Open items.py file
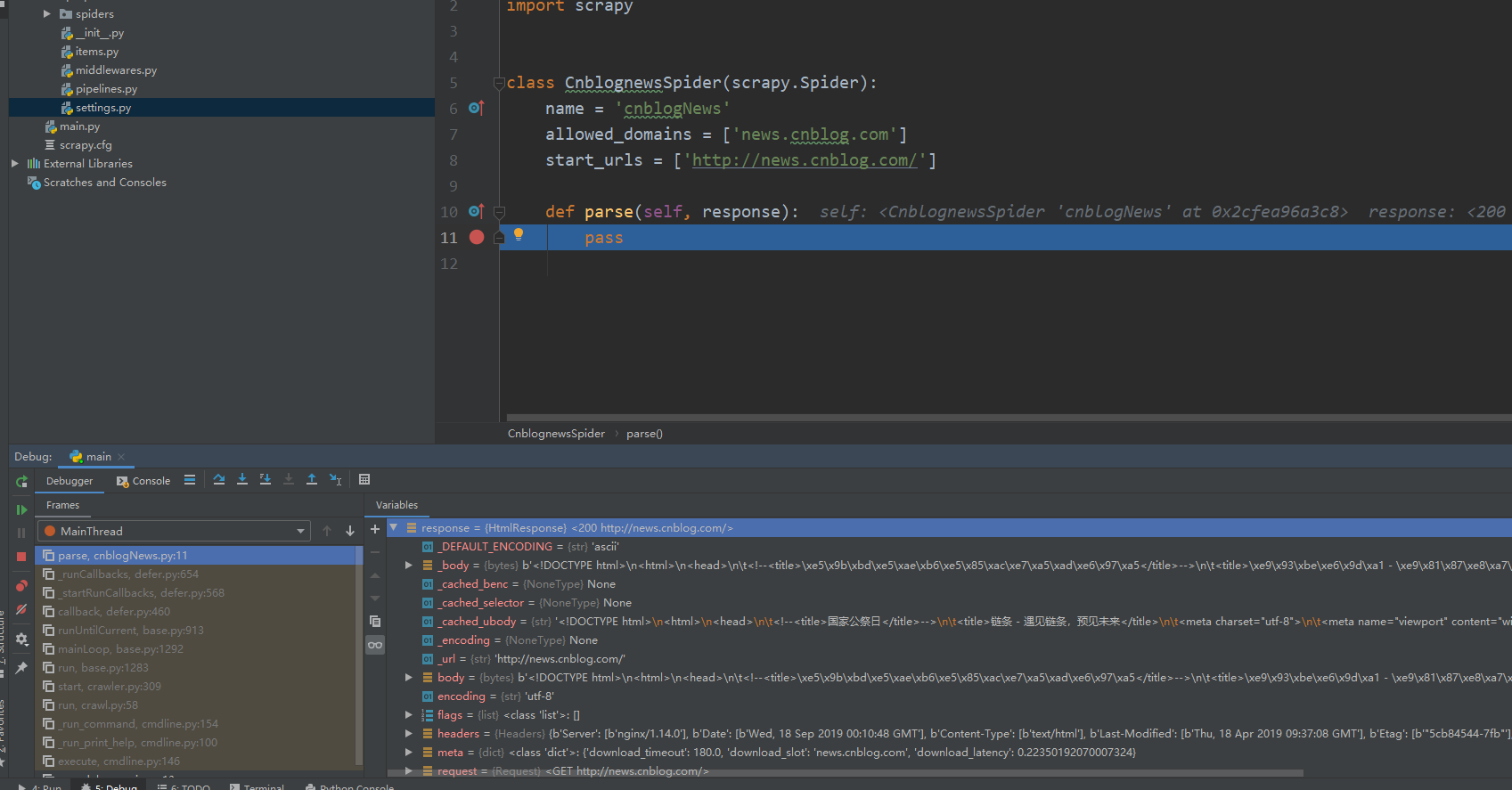The height and width of the screenshot is (790, 1512). pos(96,51)
